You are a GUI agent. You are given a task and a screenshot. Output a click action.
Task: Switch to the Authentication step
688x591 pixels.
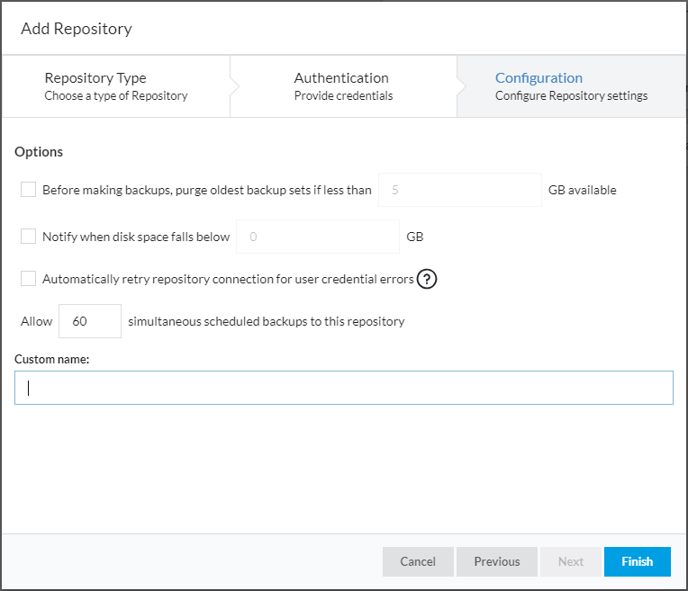[343, 86]
